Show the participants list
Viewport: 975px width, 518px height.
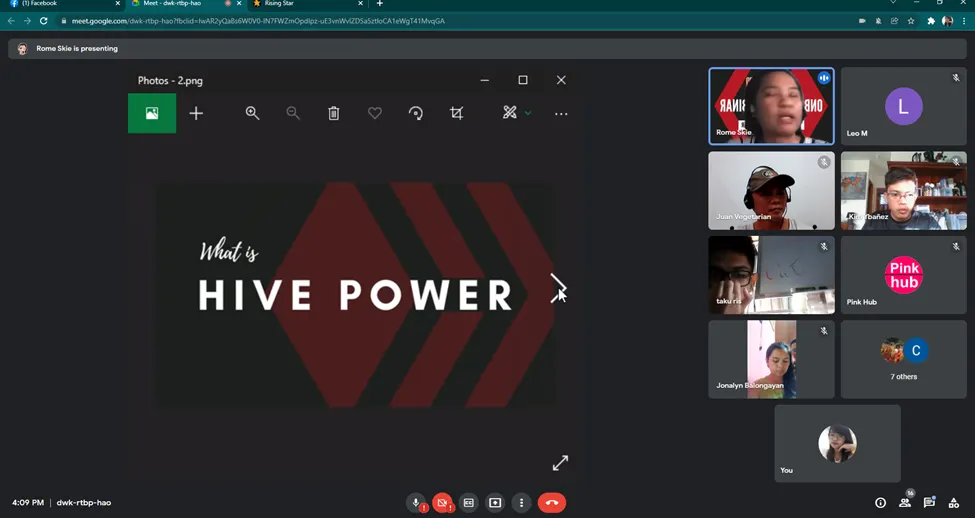pyautogui.click(x=905, y=502)
